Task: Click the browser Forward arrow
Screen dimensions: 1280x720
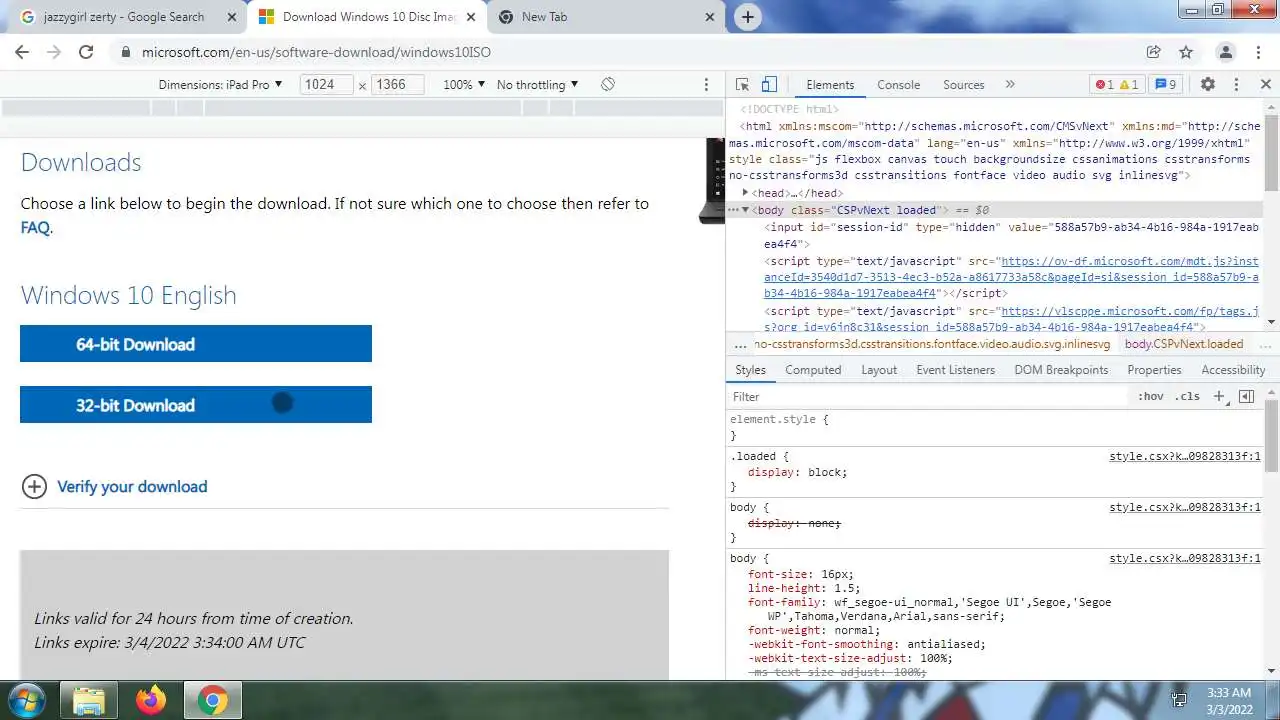Action: pyautogui.click(x=54, y=52)
